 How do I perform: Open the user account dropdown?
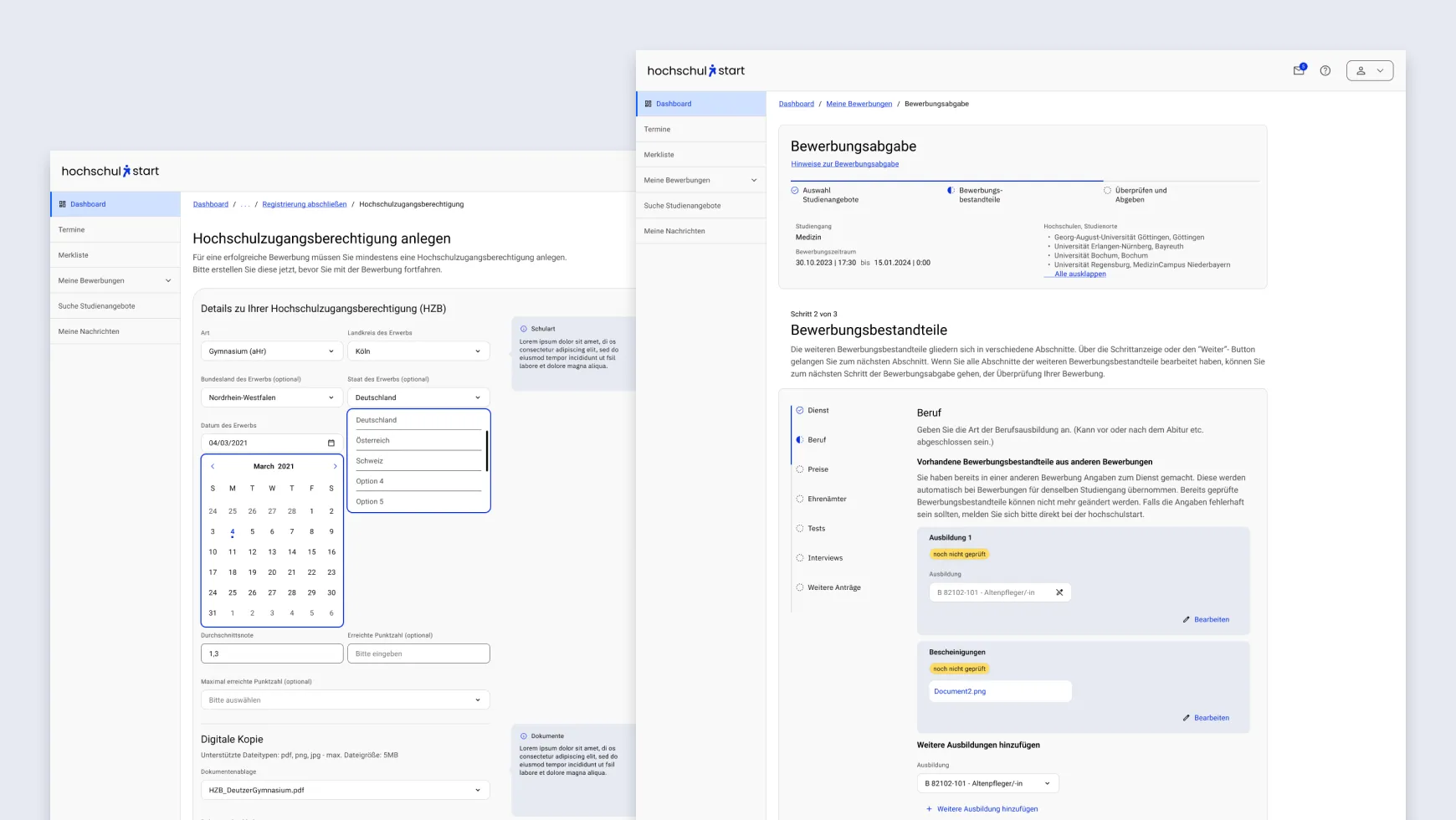tap(1369, 70)
